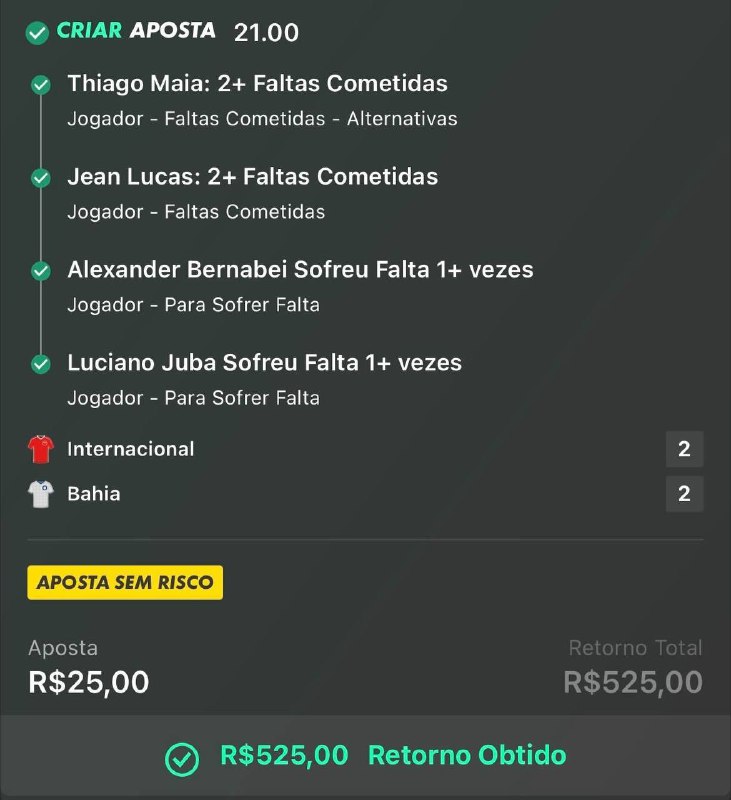The height and width of the screenshot is (800, 731).
Task: Click the check icon beside Thiago Maia
Action: pyautogui.click(x=41, y=85)
